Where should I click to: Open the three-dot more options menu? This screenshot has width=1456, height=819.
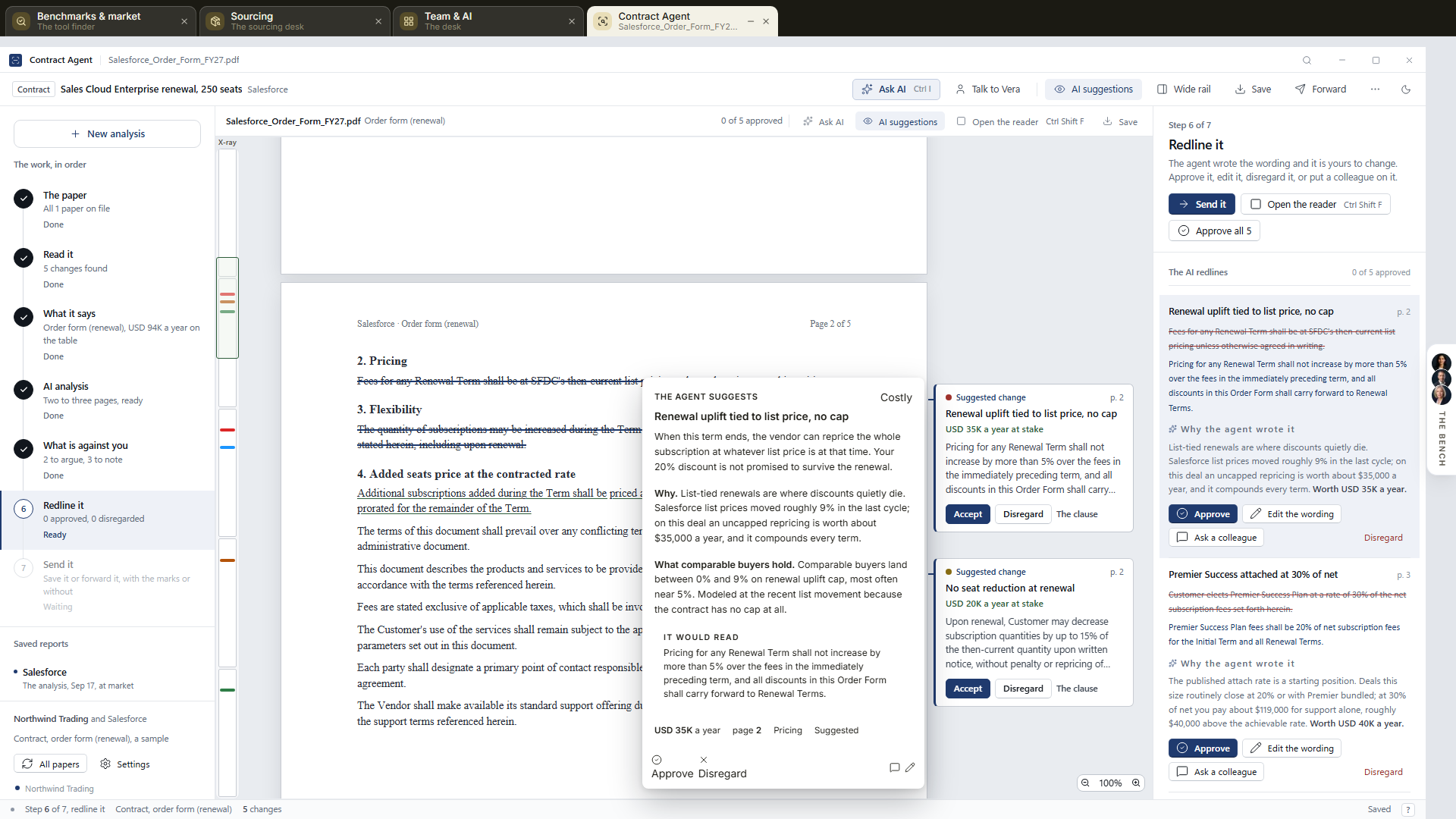click(1375, 89)
